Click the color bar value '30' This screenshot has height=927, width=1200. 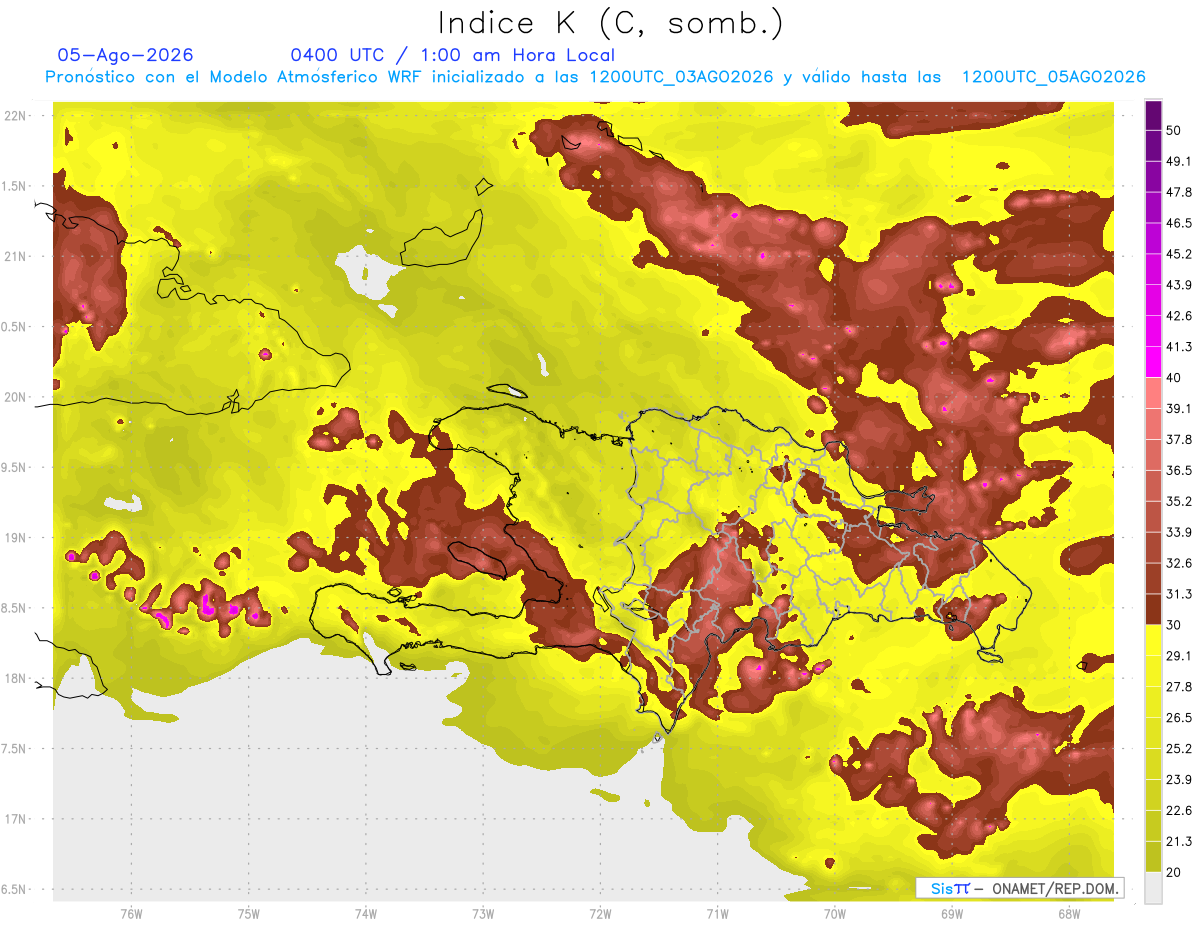point(1174,625)
